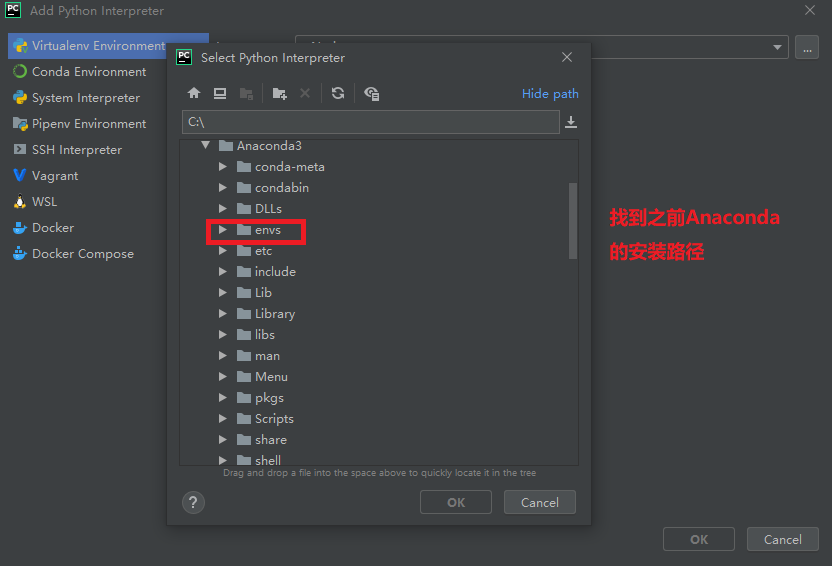This screenshot has height=566, width=832.
Task: Expand the etc folder
Action: click(x=223, y=251)
